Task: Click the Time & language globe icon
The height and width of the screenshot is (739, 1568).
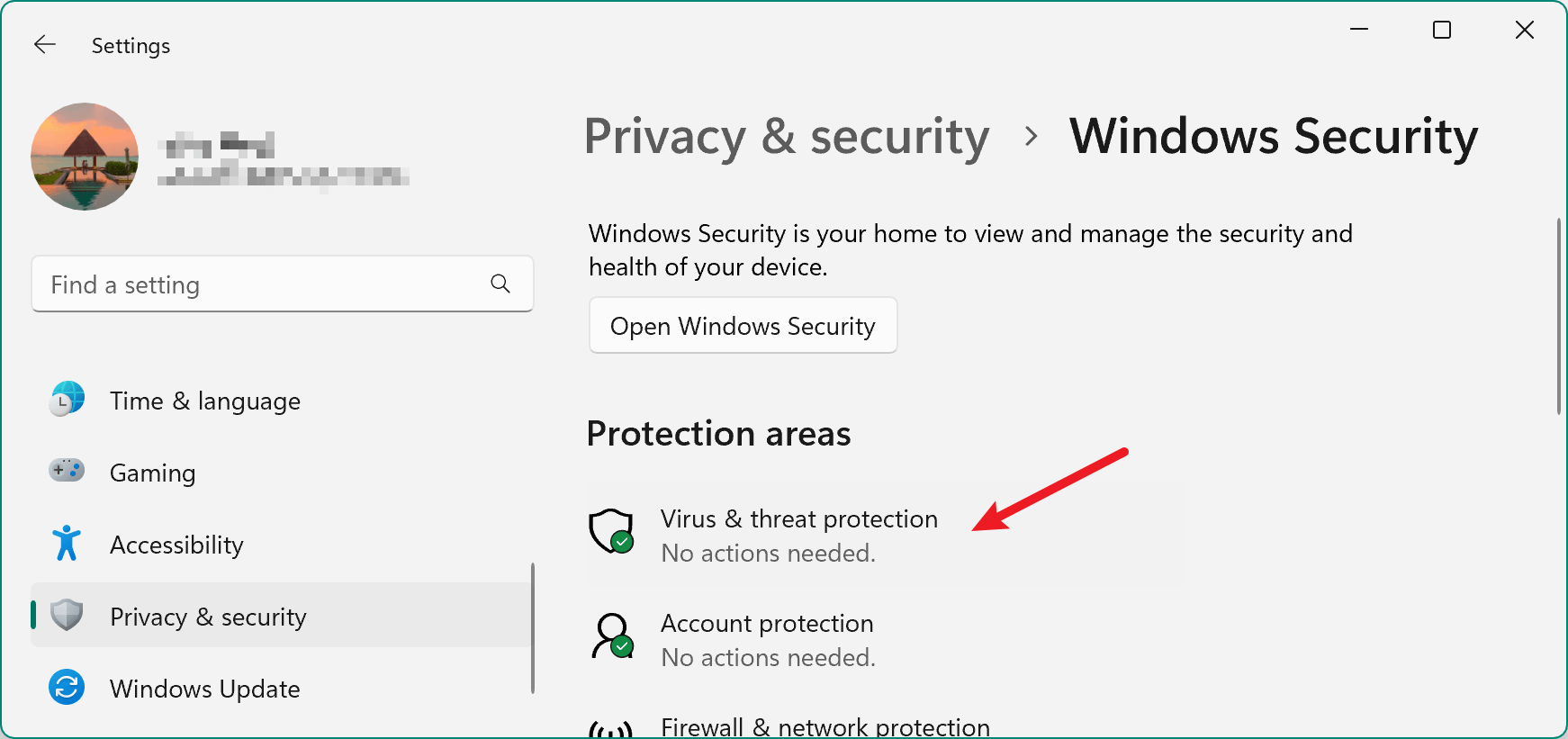Action: click(x=67, y=399)
